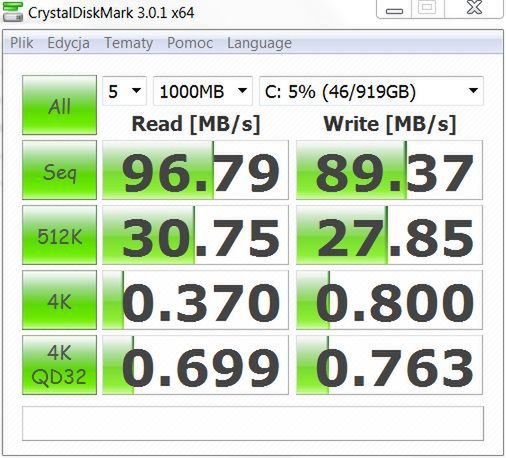Close the CrystalDiskMark window
The width and height of the screenshot is (506, 458).
474,9
